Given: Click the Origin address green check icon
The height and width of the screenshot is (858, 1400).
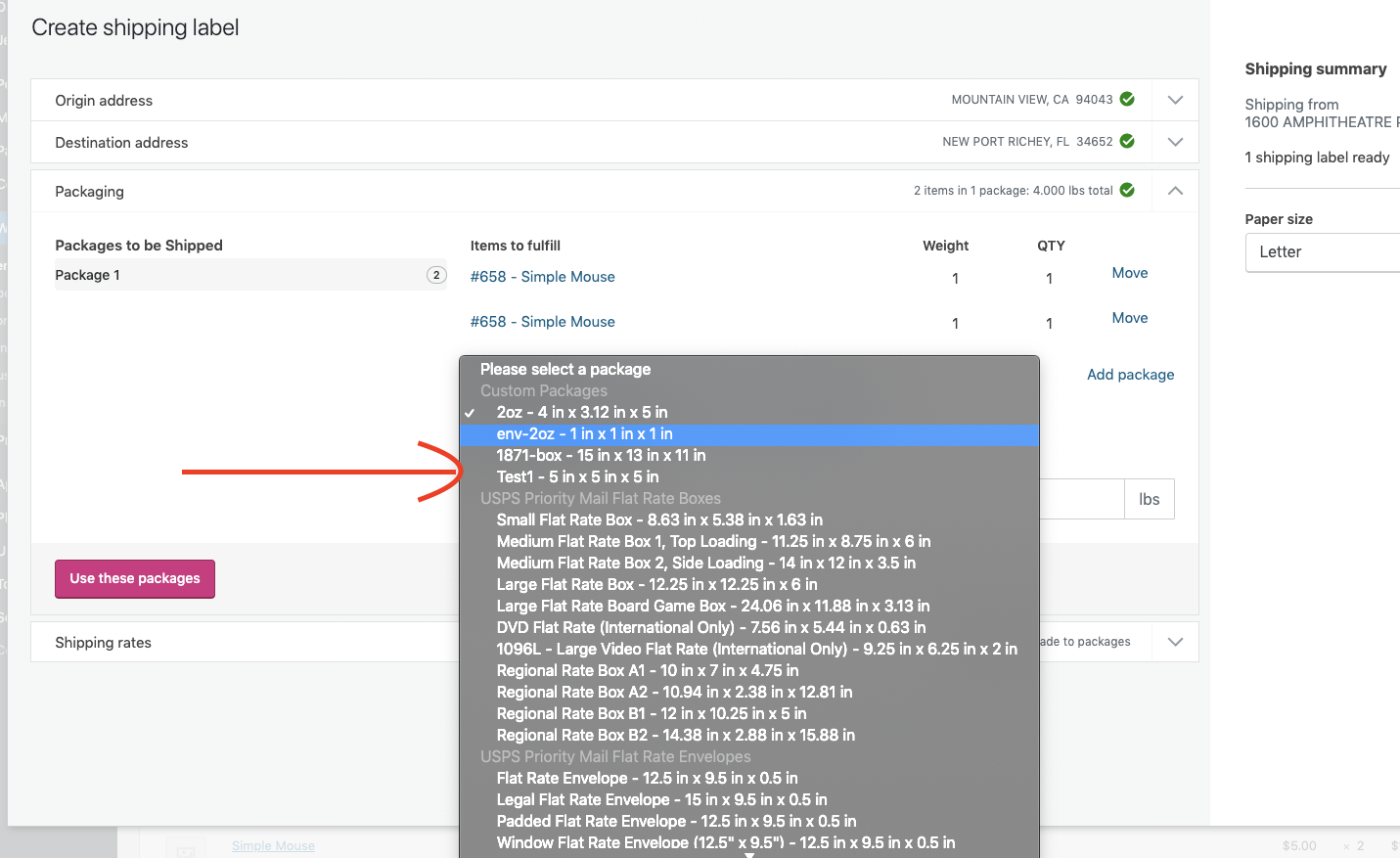Looking at the screenshot, I should pos(1127,99).
